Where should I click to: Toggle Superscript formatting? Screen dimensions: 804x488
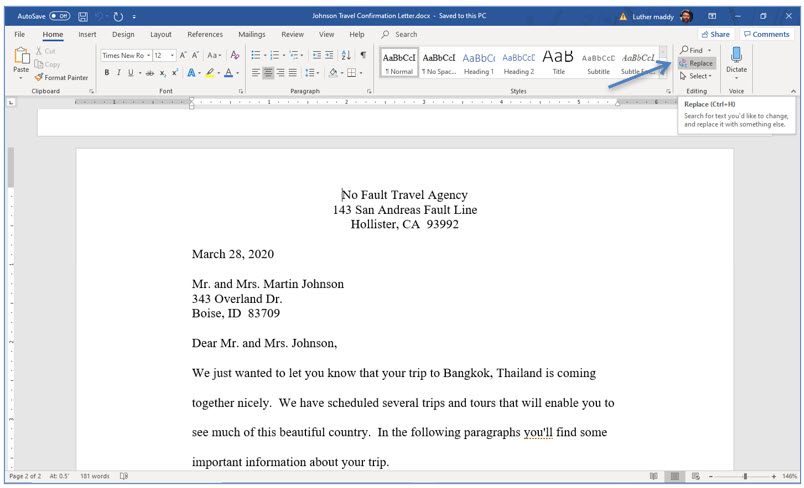tap(175, 73)
